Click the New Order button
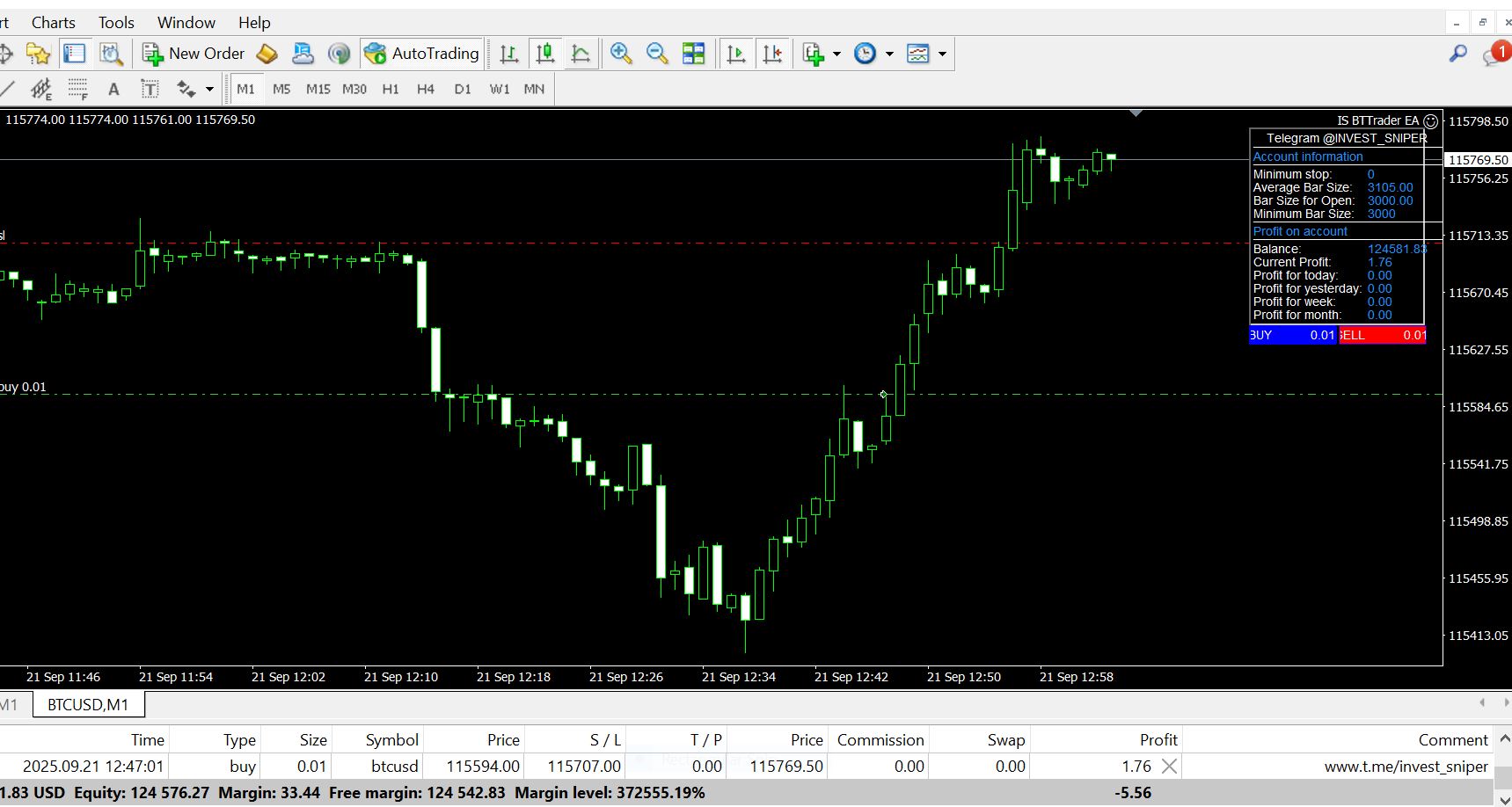 click(194, 54)
